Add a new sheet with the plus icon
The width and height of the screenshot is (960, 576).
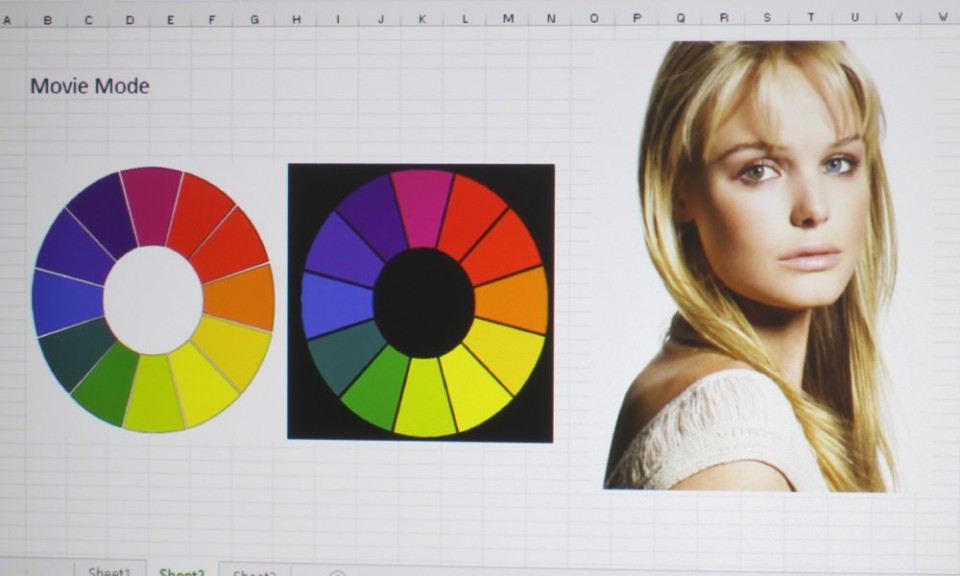click(337, 573)
